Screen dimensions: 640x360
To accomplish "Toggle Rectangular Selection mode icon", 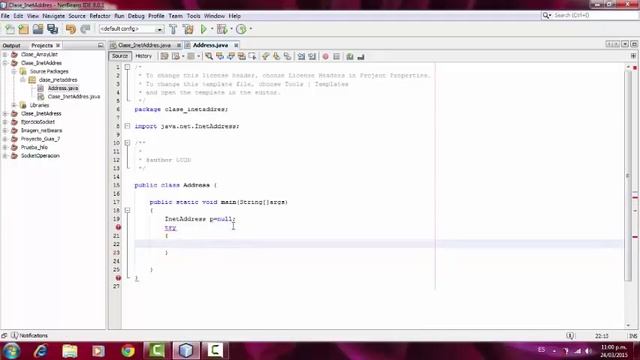I will click(252, 56).
